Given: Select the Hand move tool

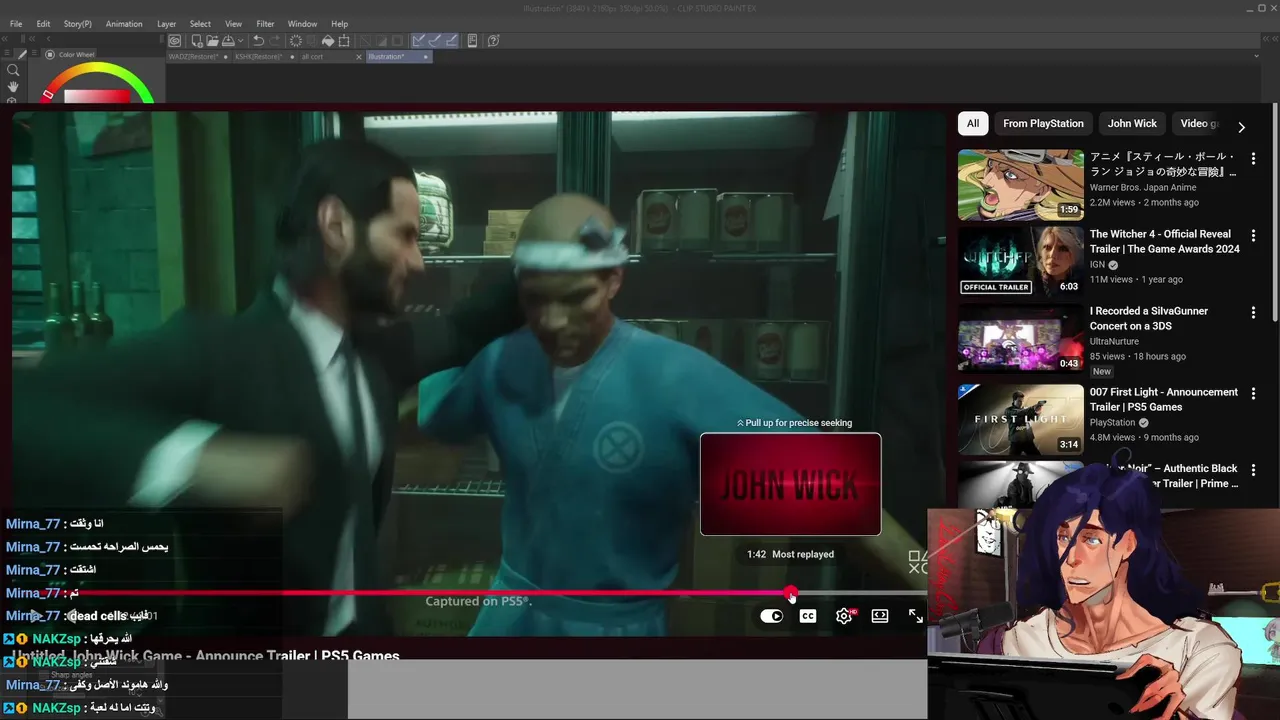Looking at the screenshot, I should pyautogui.click(x=13, y=87).
